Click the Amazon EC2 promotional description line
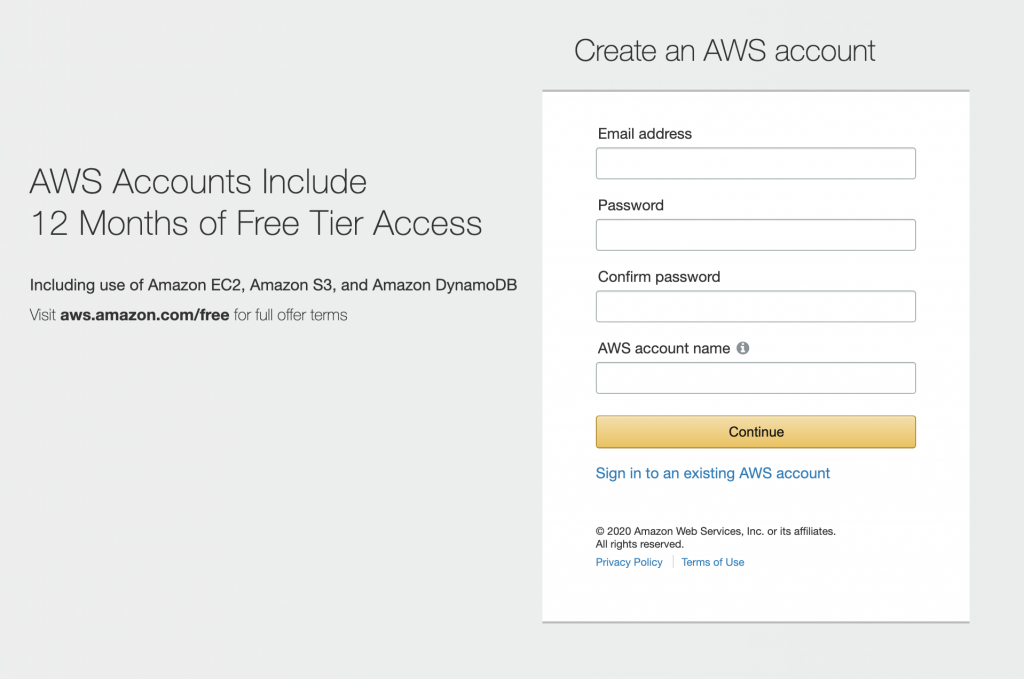Image resolution: width=1024 pixels, height=679 pixels. coord(273,285)
